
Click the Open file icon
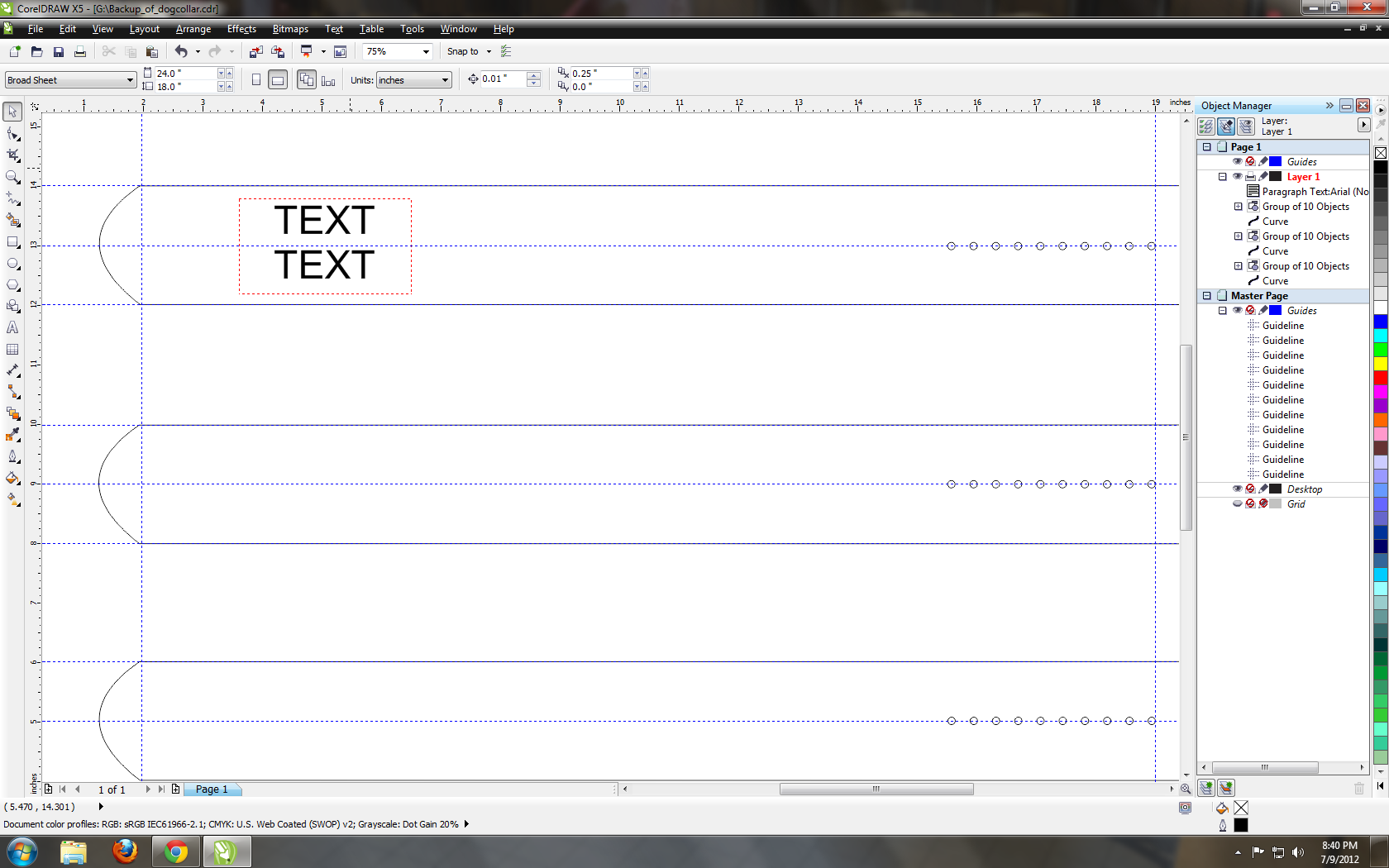point(36,51)
